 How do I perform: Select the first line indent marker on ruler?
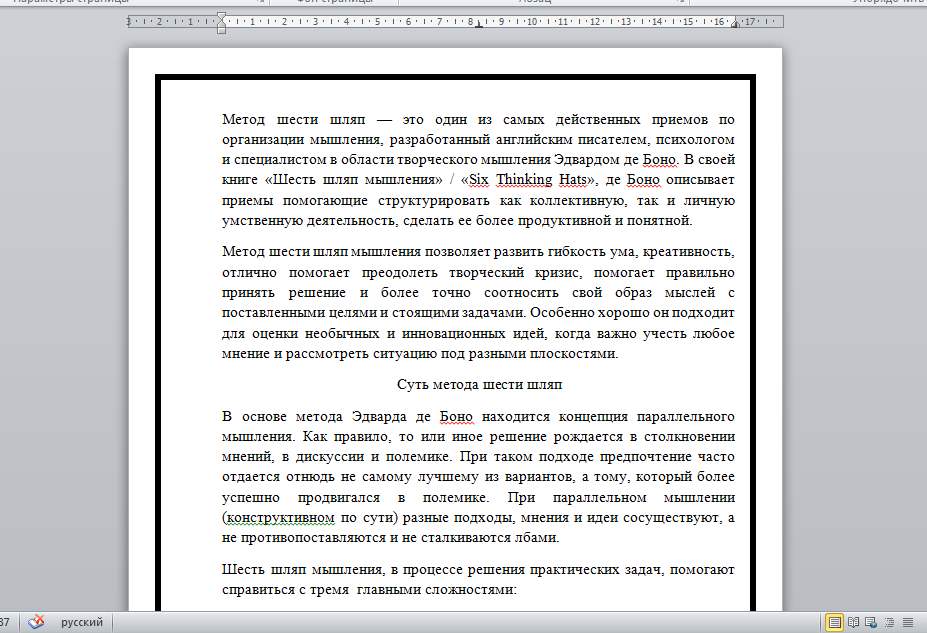221,17
